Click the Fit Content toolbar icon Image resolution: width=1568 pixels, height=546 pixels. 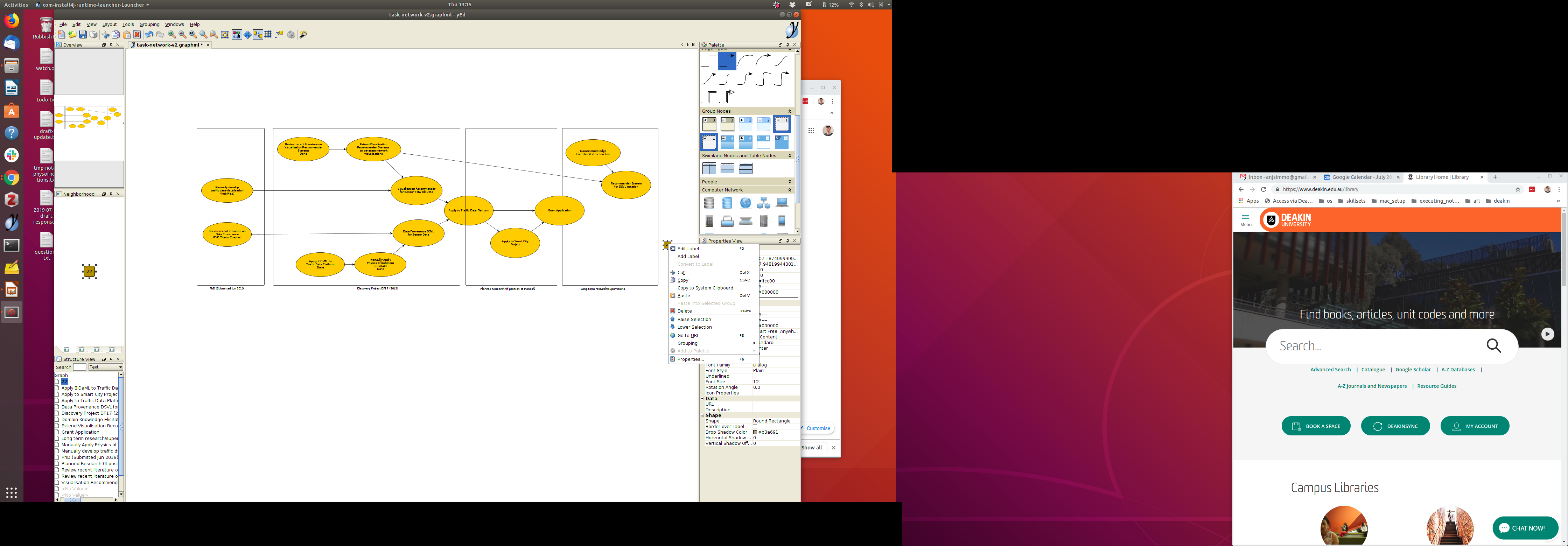point(225,35)
